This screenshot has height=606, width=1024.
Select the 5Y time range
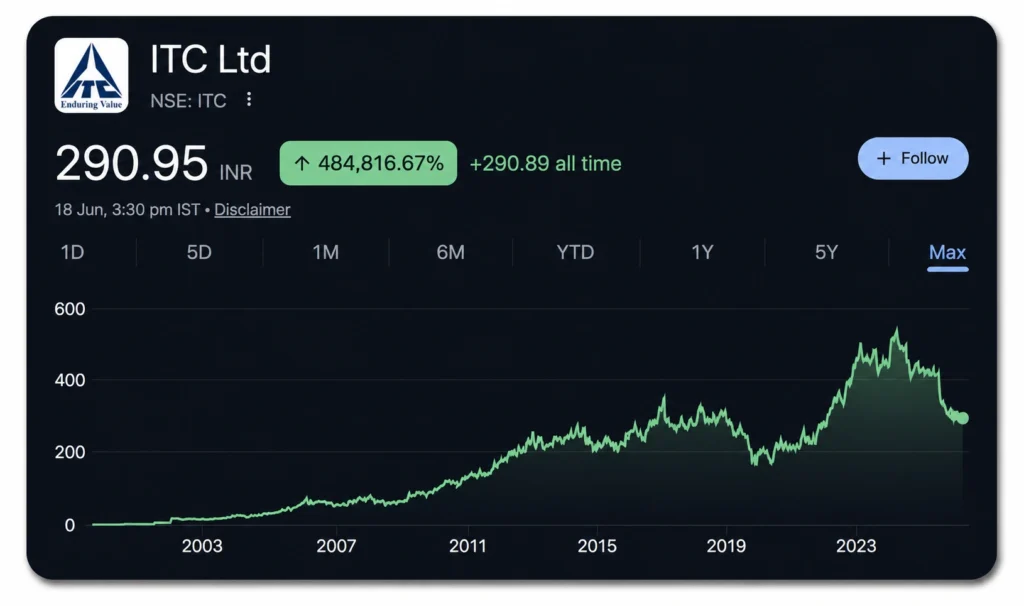[826, 252]
